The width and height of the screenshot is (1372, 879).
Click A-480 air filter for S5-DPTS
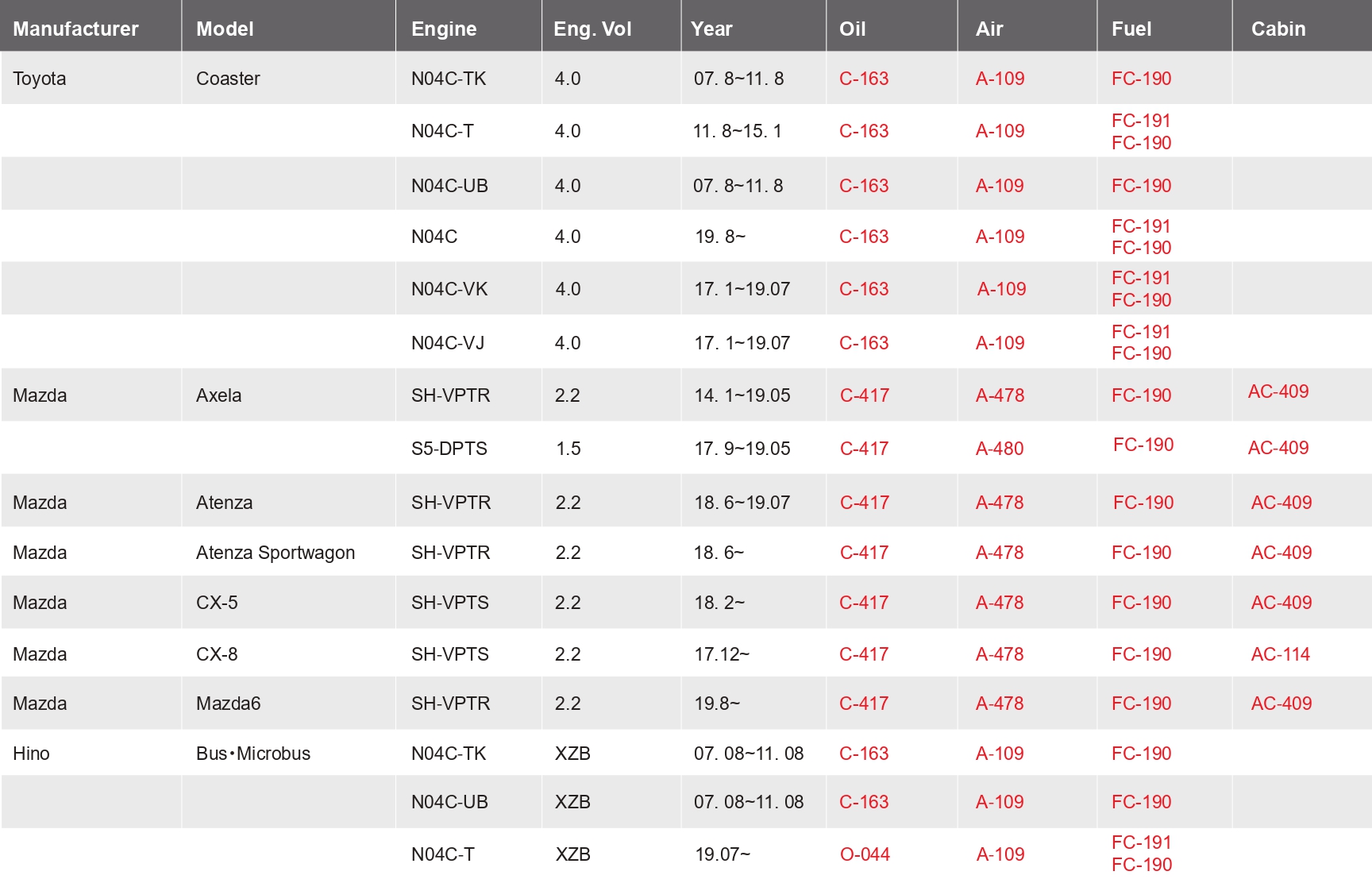point(1000,449)
